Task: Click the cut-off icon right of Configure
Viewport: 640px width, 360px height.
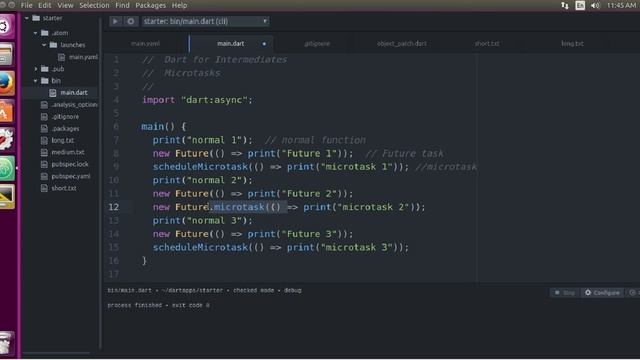Action: click(633, 293)
